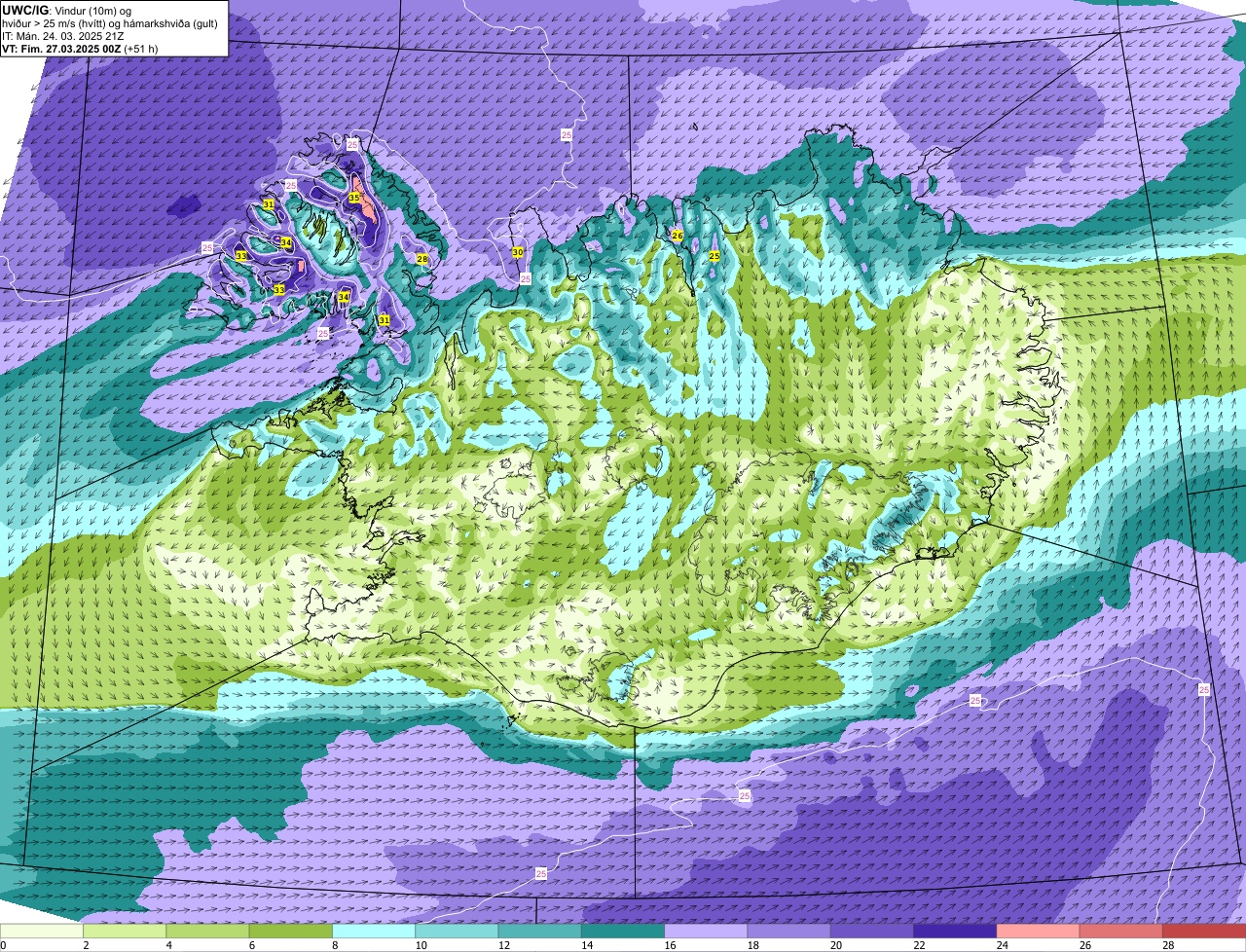Image resolution: width=1246 pixels, height=952 pixels.
Task: Select the 8–10 m/s light cyan legend swatch
Action: (x=374, y=932)
